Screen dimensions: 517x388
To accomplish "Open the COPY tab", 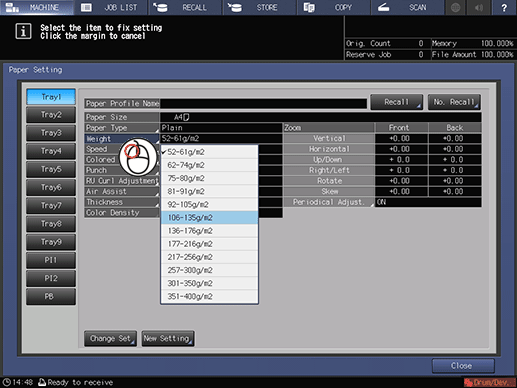I will tap(334, 7).
